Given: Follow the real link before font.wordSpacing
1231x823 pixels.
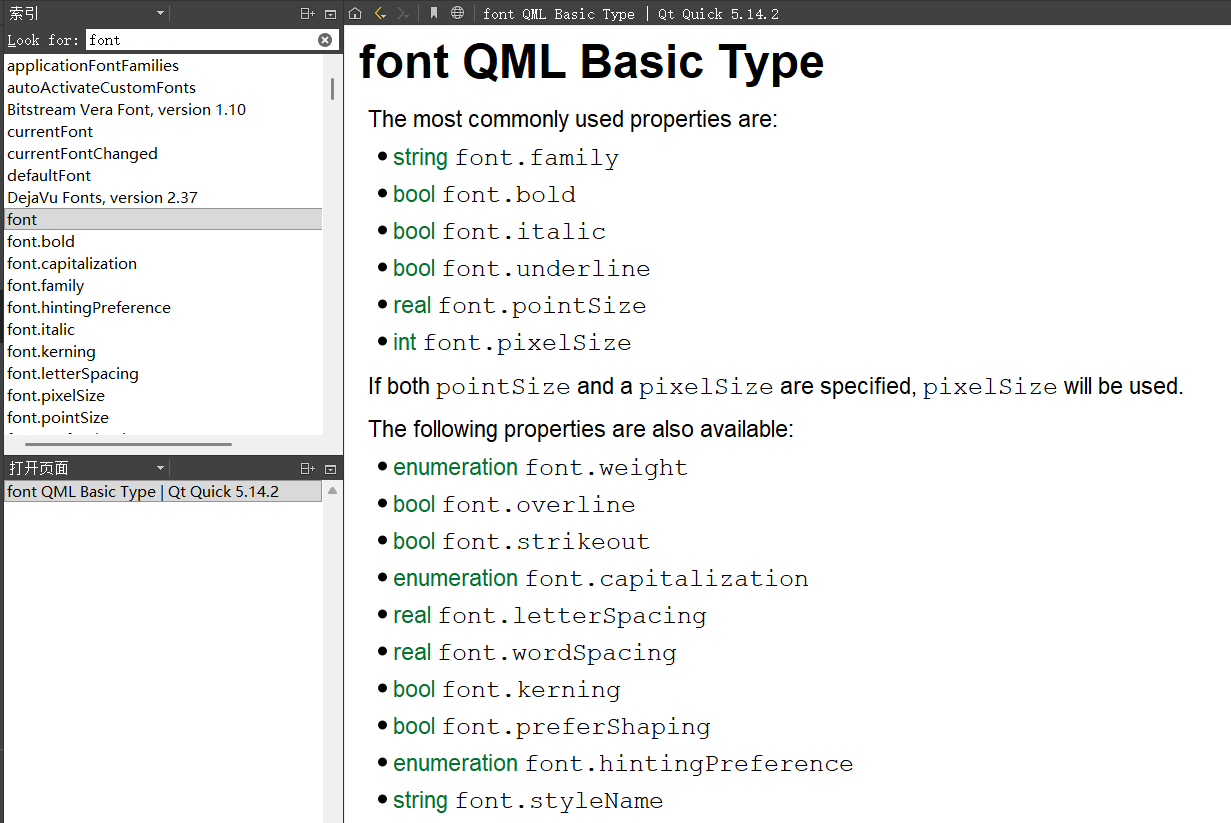Looking at the screenshot, I should click(412, 653).
